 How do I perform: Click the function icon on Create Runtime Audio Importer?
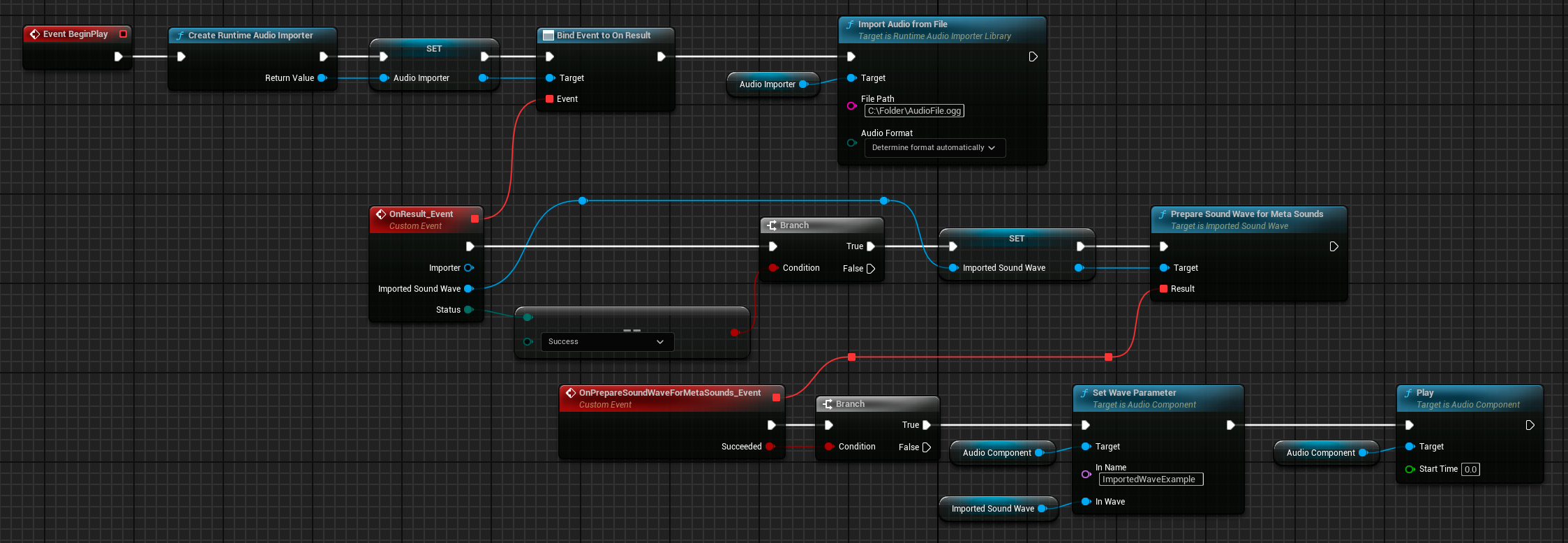[x=180, y=36]
